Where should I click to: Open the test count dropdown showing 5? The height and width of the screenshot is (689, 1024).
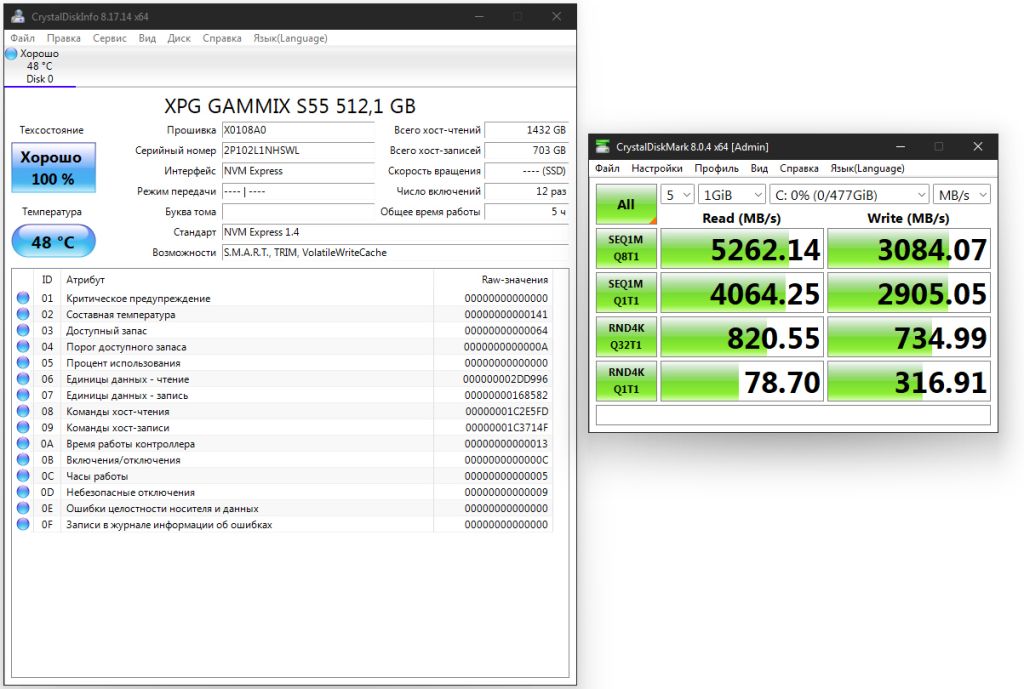coord(677,195)
